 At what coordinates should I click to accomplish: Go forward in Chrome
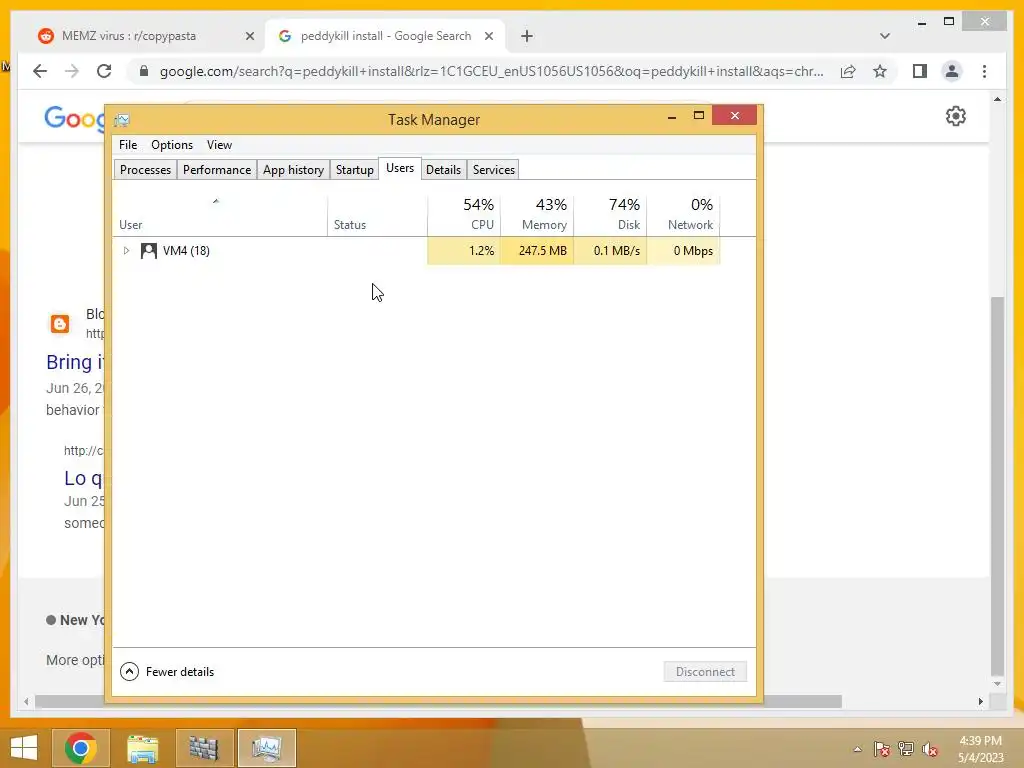[72, 71]
